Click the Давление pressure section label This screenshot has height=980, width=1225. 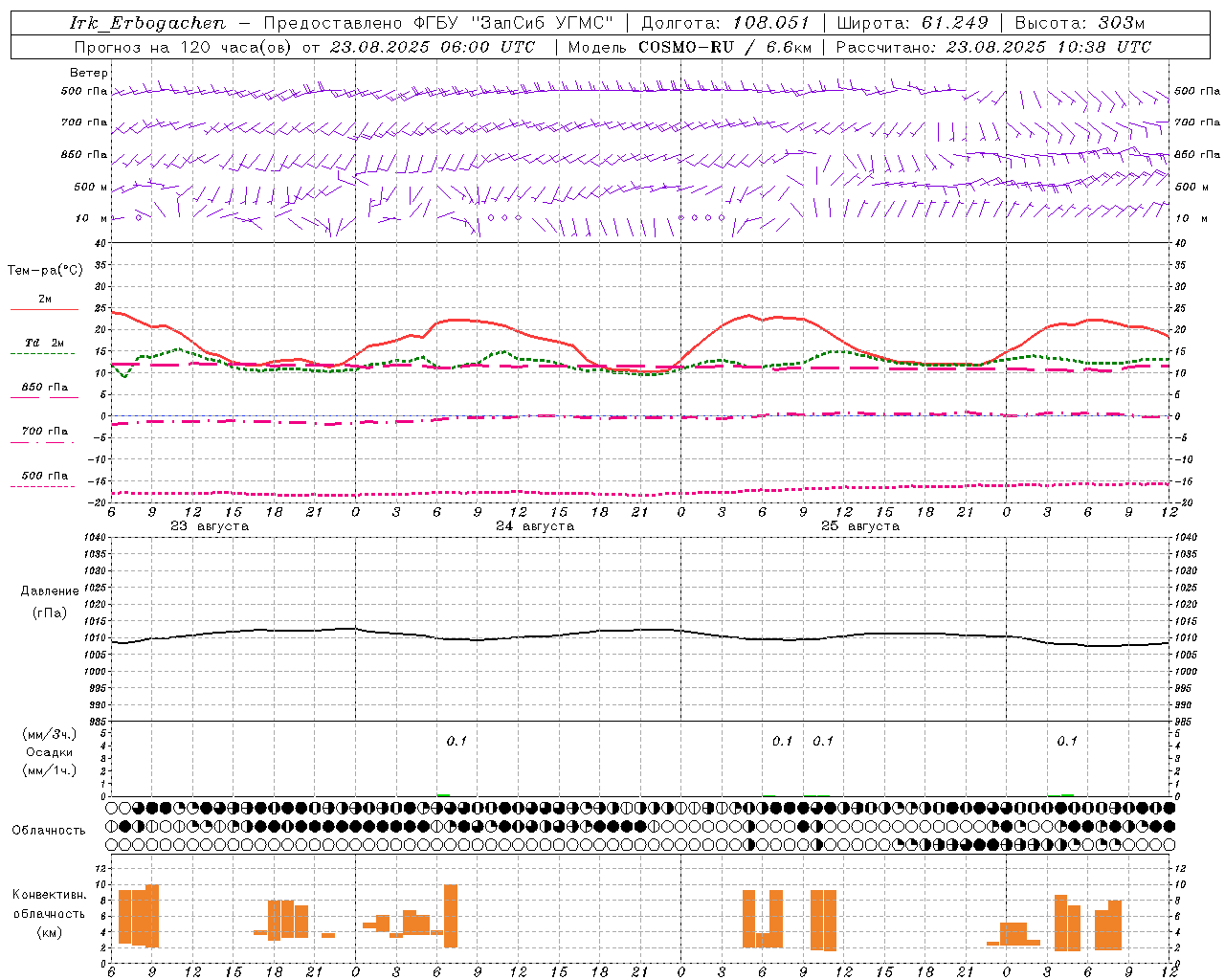click(x=50, y=591)
